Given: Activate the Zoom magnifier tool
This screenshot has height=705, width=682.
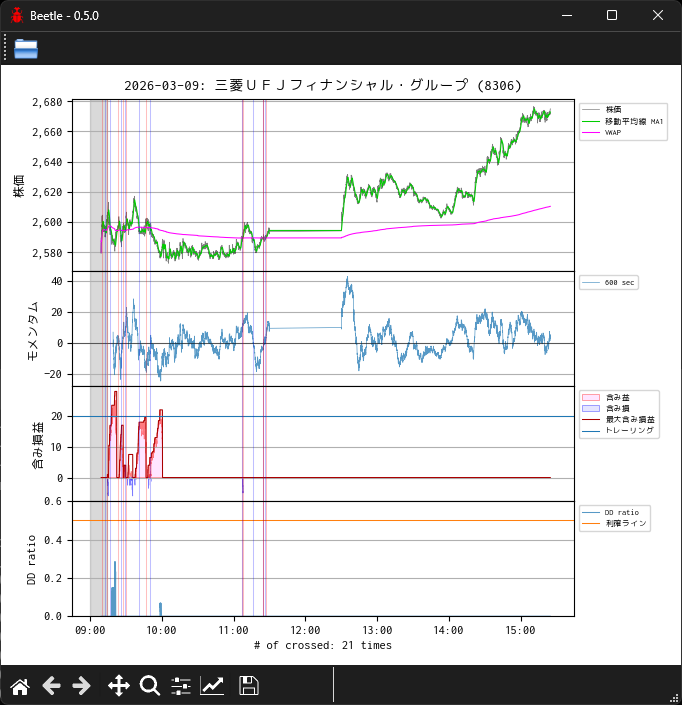Looking at the screenshot, I should click(x=150, y=686).
